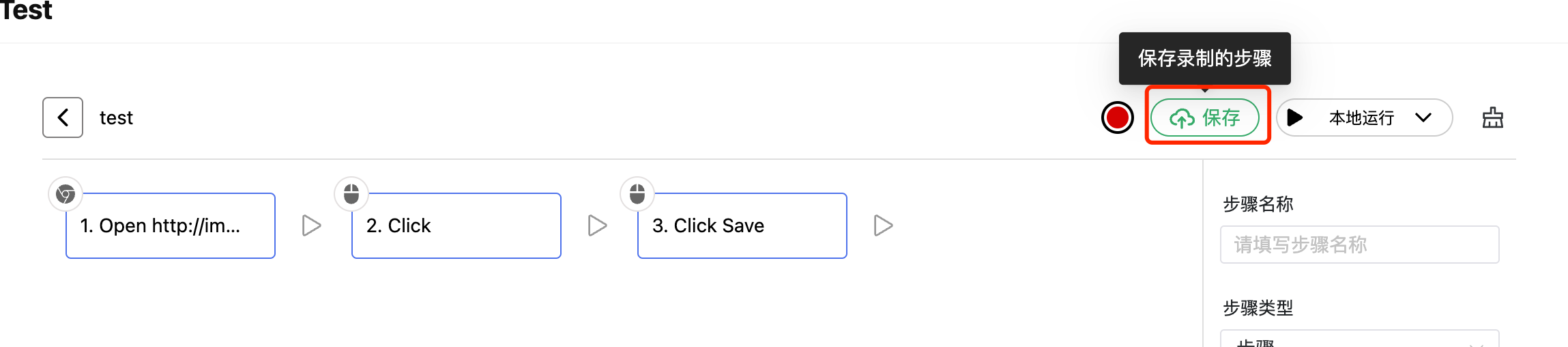Click the 保存 button
The width and height of the screenshot is (1568, 347).
click(1205, 117)
